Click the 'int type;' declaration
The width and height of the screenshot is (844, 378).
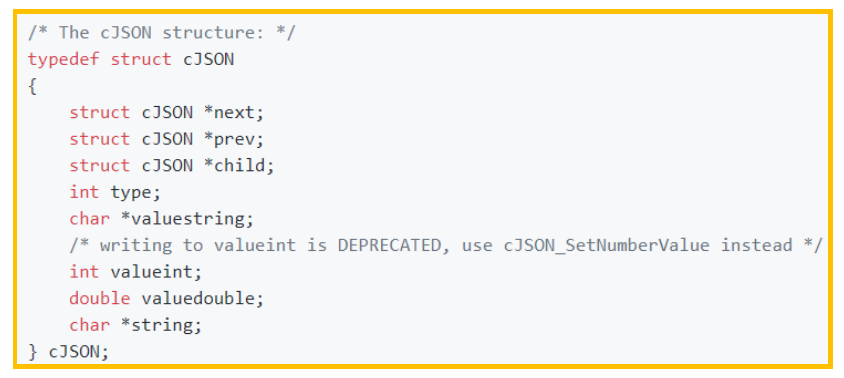(x=115, y=192)
